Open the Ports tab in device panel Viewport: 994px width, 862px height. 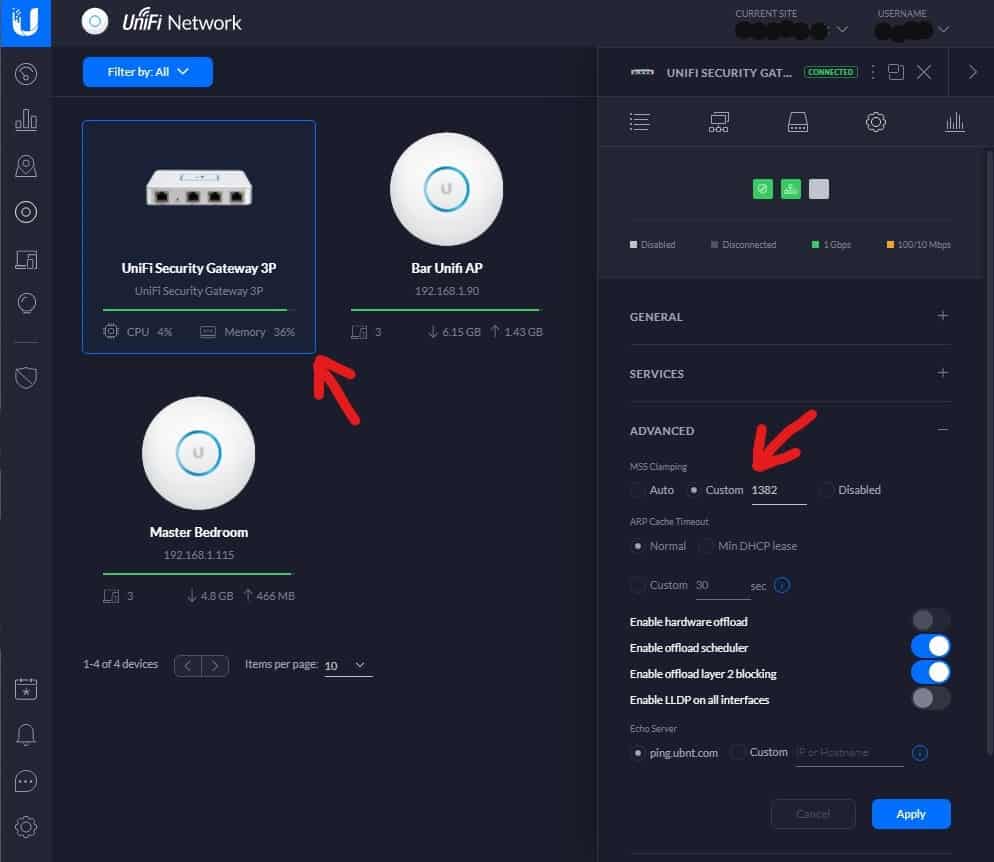(797, 122)
